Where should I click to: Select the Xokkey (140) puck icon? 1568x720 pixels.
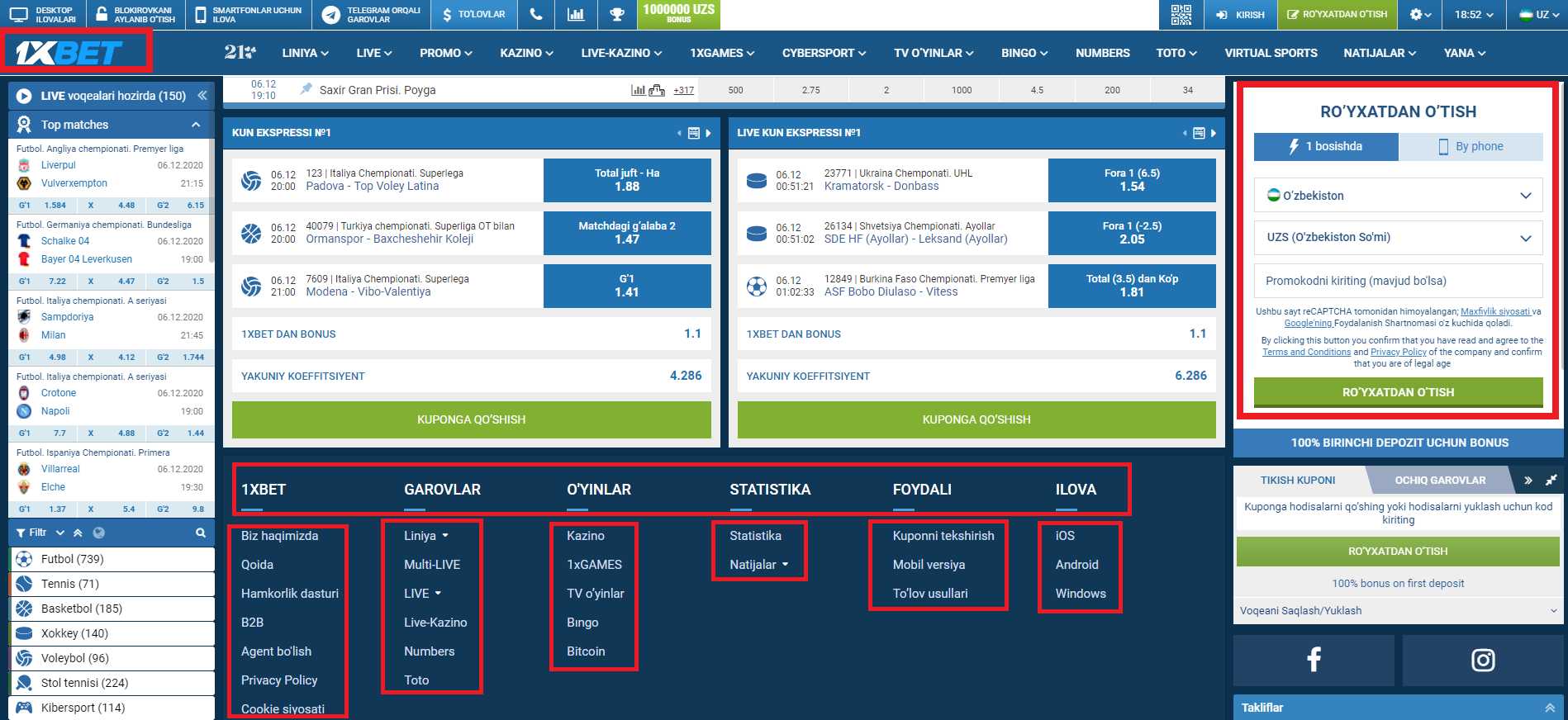click(24, 633)
